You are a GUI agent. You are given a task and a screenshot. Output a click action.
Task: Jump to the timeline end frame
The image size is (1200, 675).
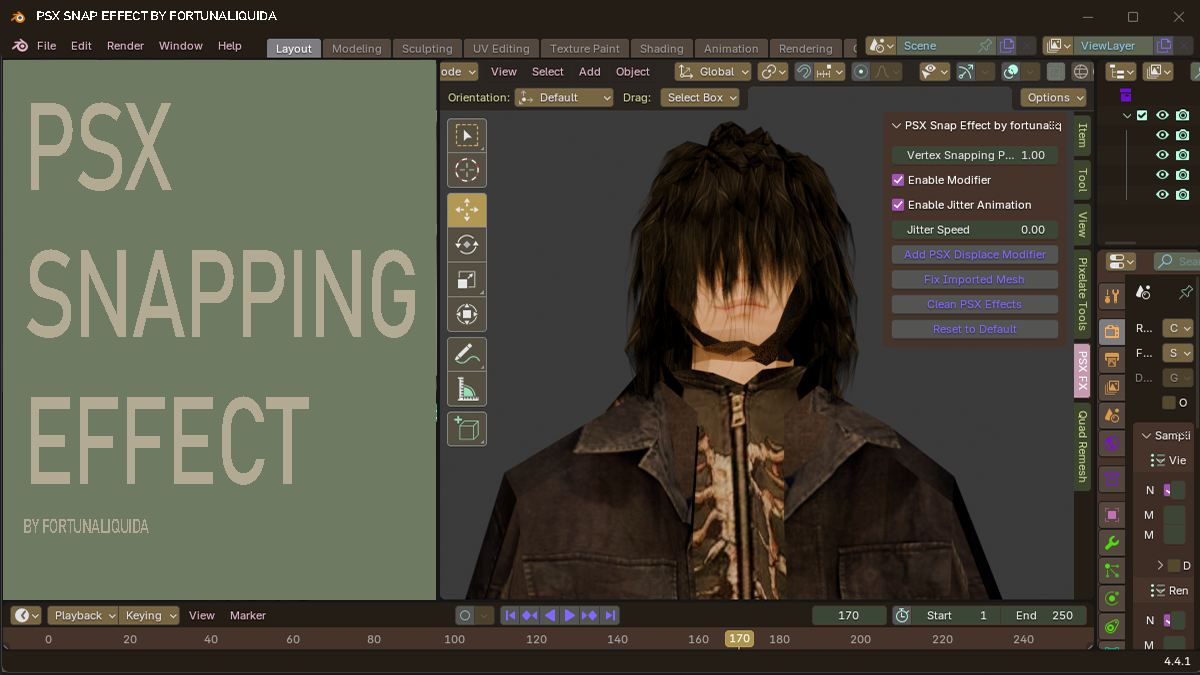[x=610, y=616]
